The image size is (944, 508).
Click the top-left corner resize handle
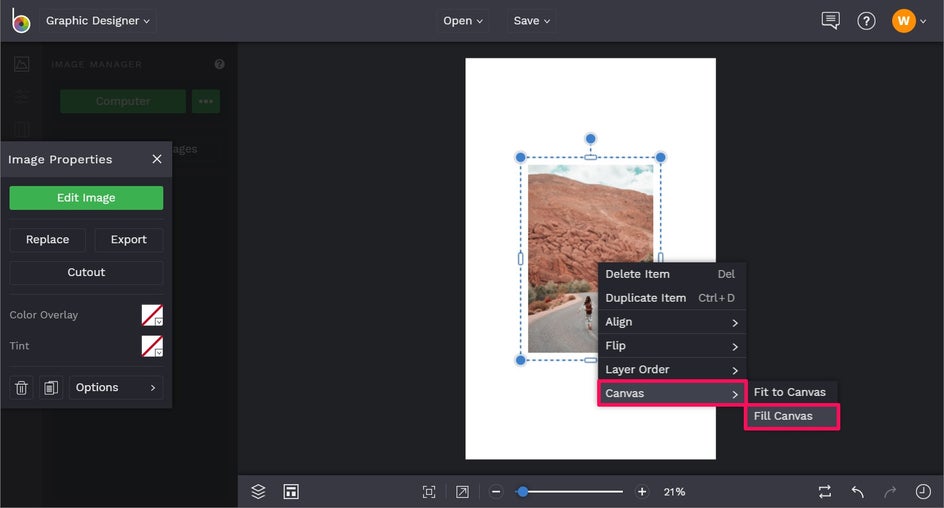pos(521,158)
